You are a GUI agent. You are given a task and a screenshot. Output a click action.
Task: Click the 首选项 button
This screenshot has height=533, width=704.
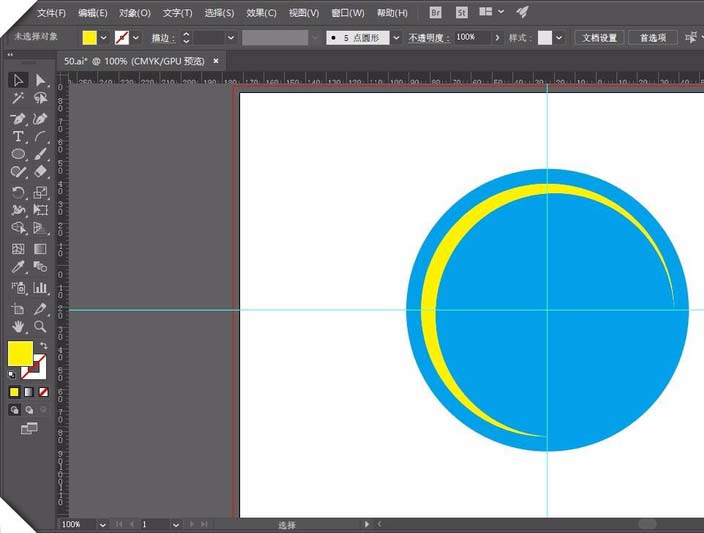click(x=653, y=38)
